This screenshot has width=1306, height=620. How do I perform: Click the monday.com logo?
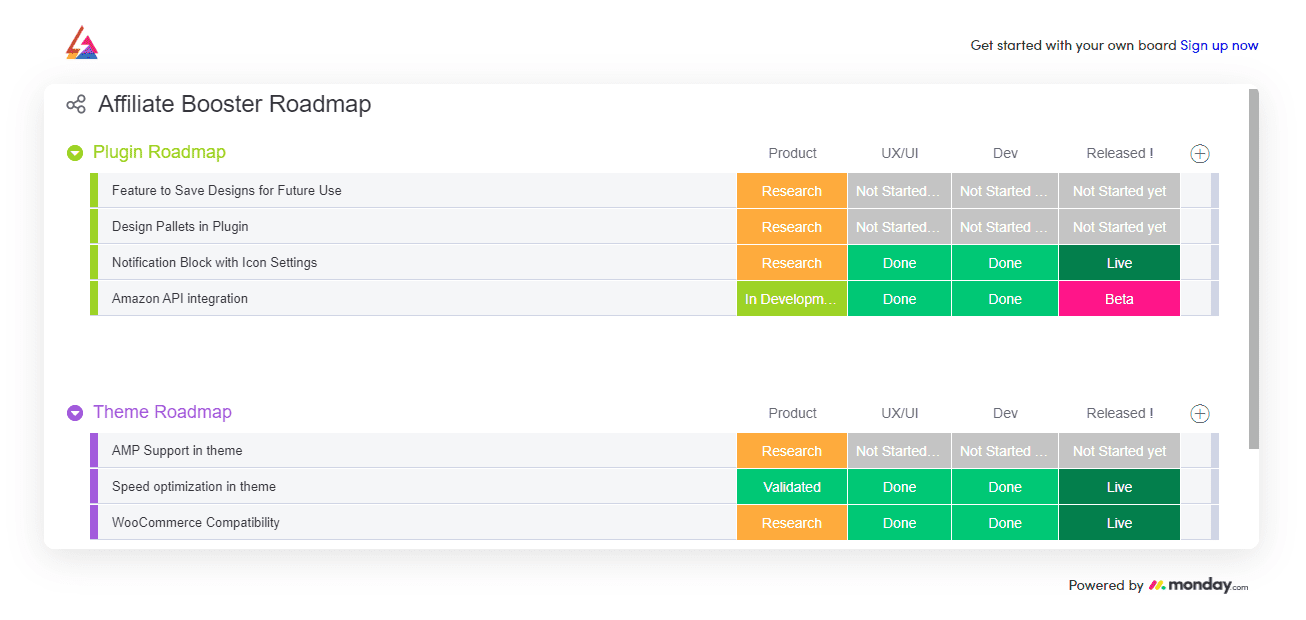[x=1198, y=586]
